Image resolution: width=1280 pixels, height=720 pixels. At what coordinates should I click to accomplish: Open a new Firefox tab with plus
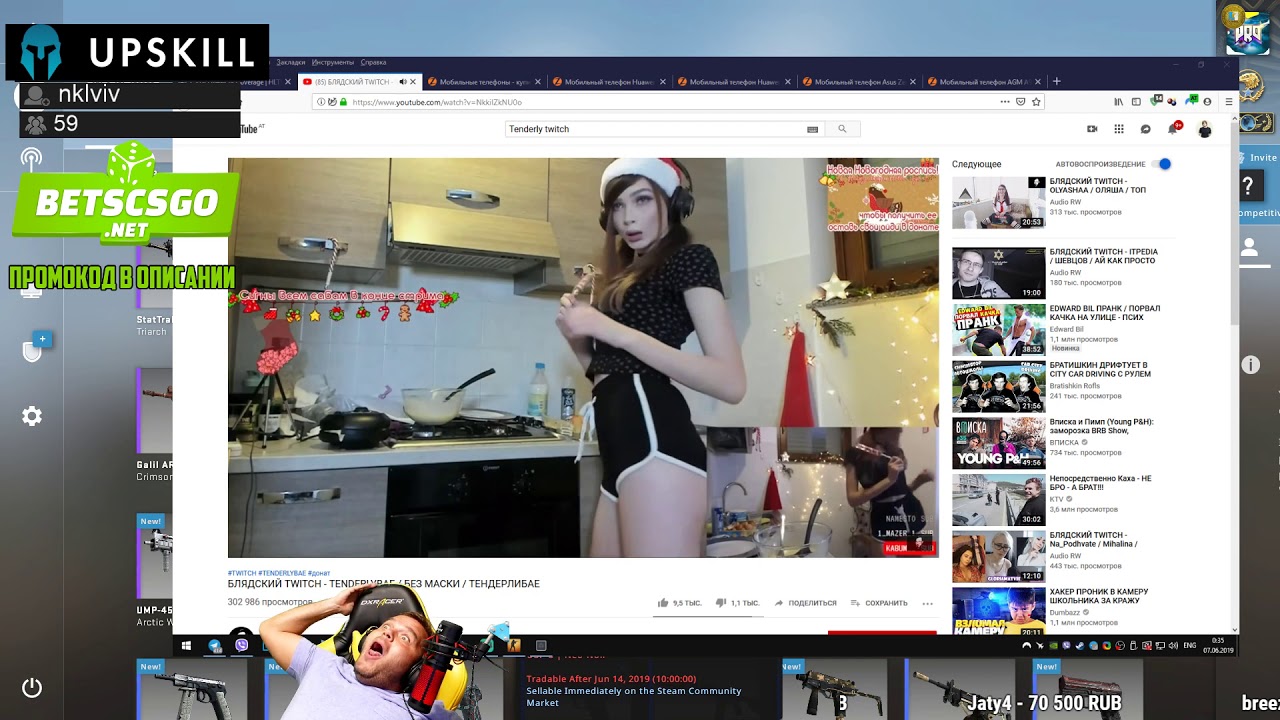point(1056,82)
